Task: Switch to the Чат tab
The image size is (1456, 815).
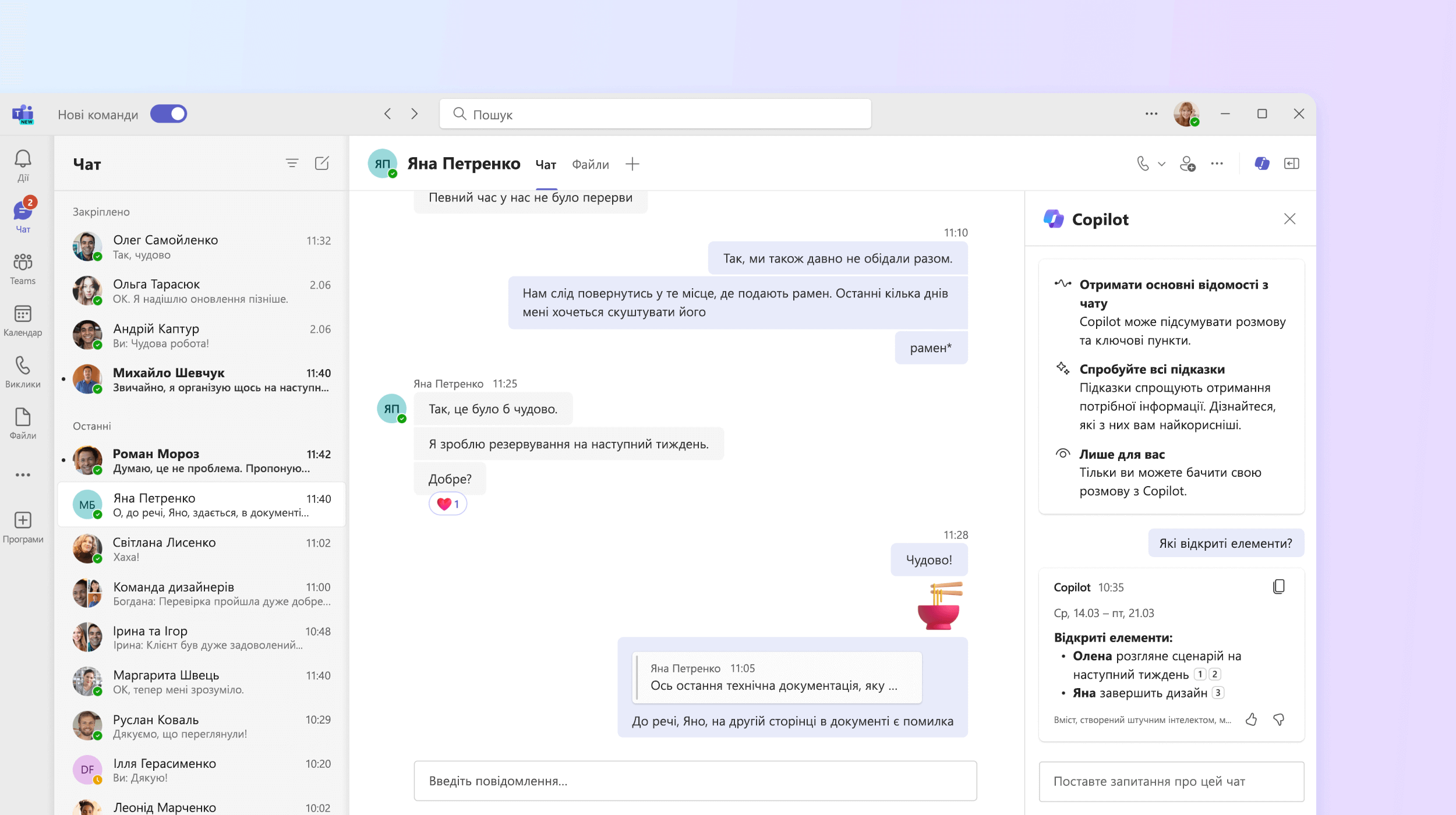Action: (x=546, y=165)
